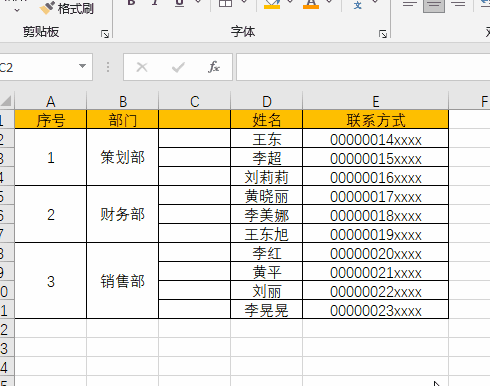Select the name cell 王东
The image size is (490, 386).
[x=267, y=138]
